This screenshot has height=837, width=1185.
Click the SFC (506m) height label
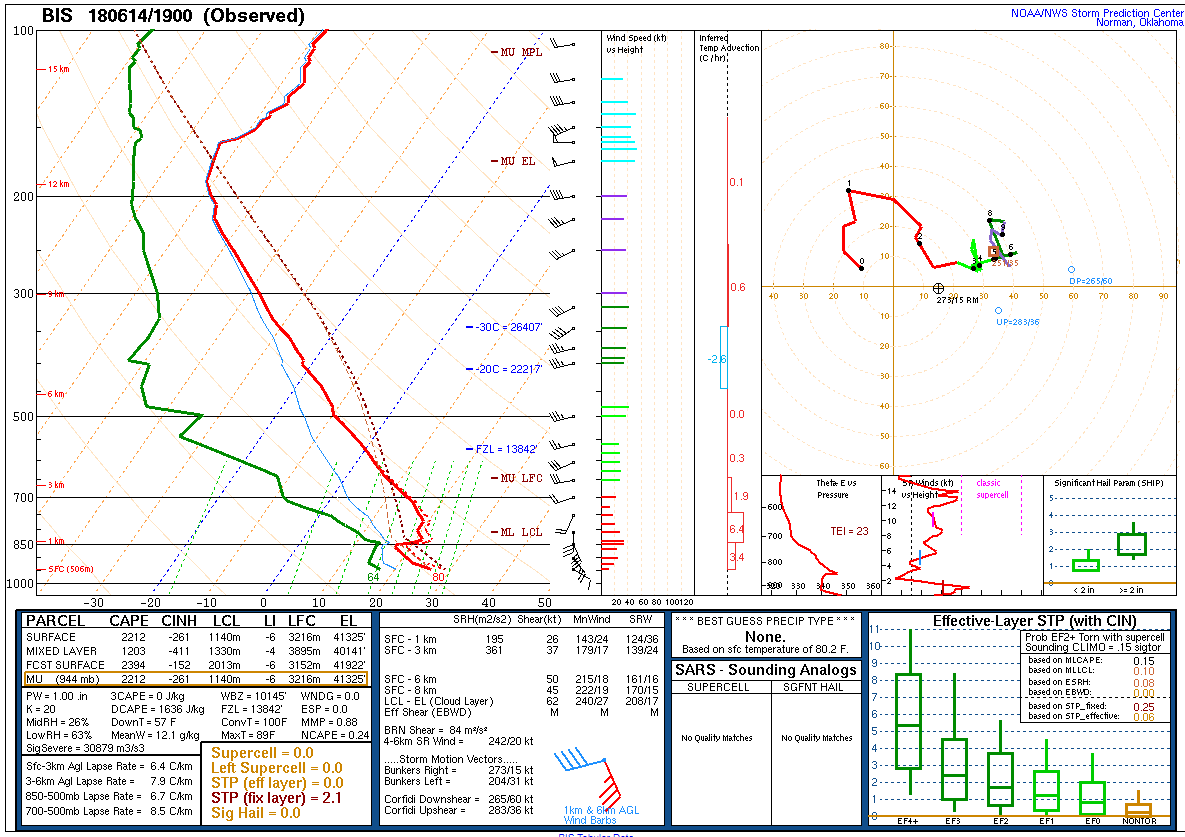click(70, 569)
